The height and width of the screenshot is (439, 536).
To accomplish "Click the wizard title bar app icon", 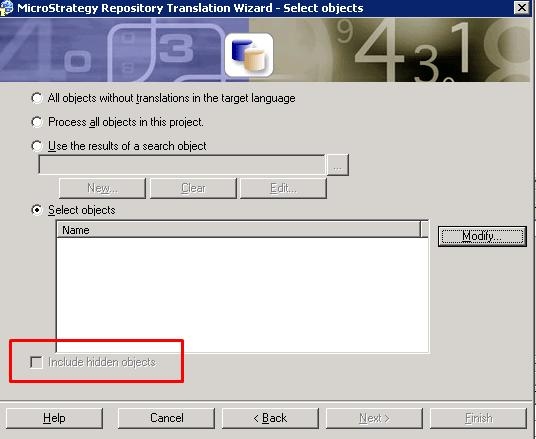I will click(6, 8).
